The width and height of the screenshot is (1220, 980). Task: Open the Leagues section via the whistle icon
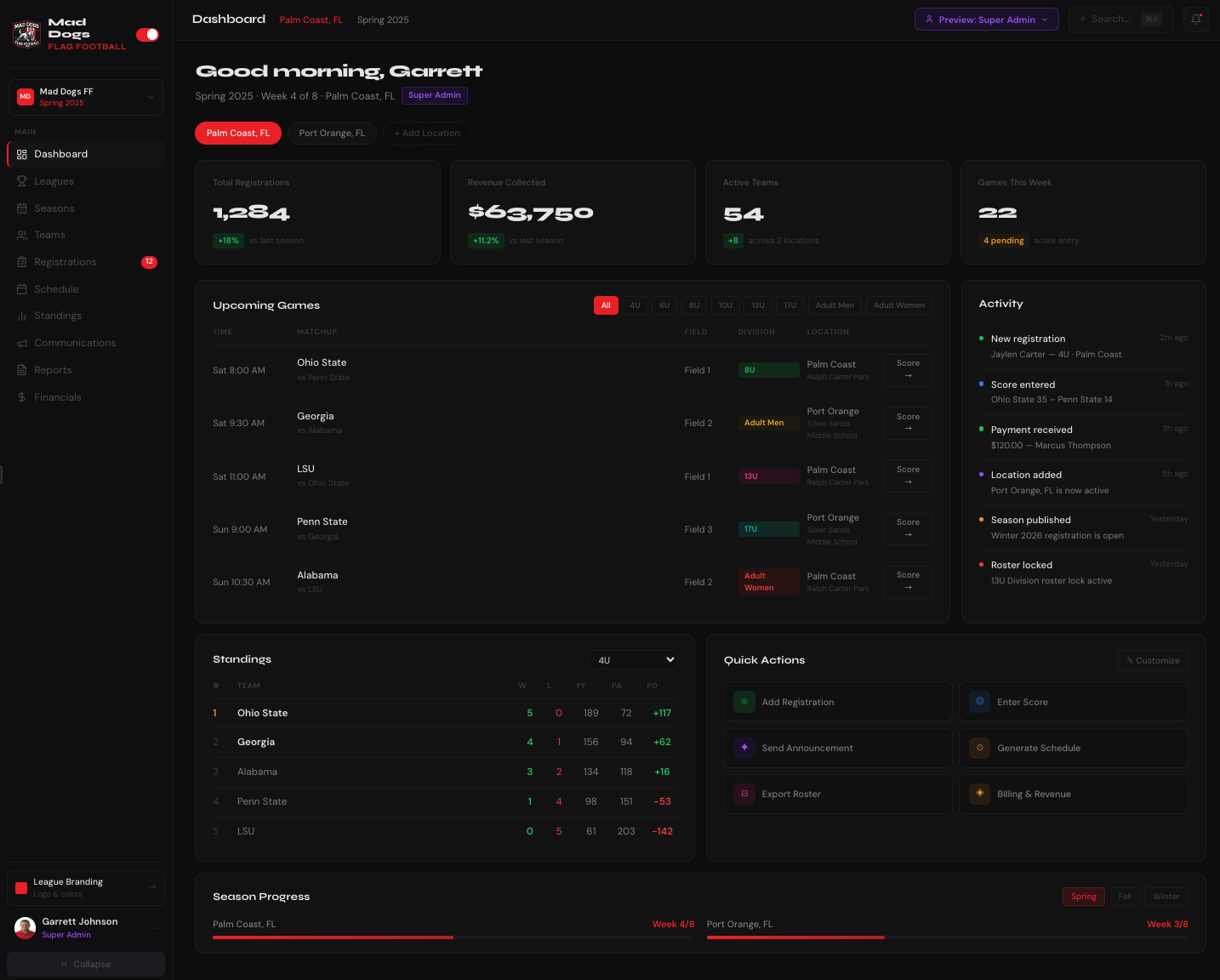23,181
